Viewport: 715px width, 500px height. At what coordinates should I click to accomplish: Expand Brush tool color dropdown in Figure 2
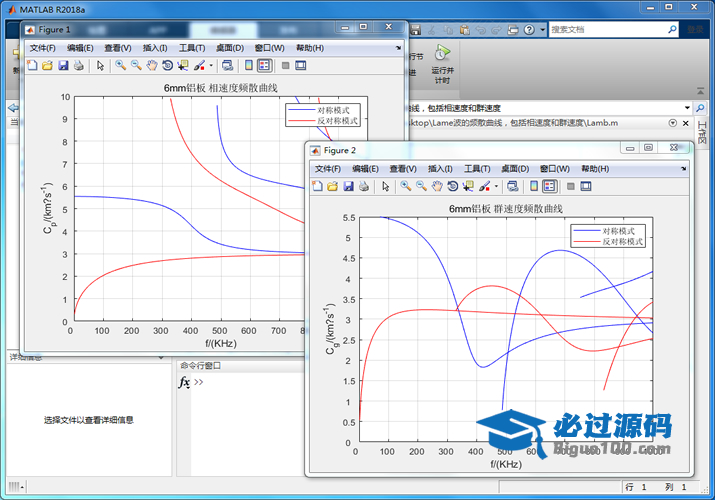pyautogui.click(x=496, y=186)
